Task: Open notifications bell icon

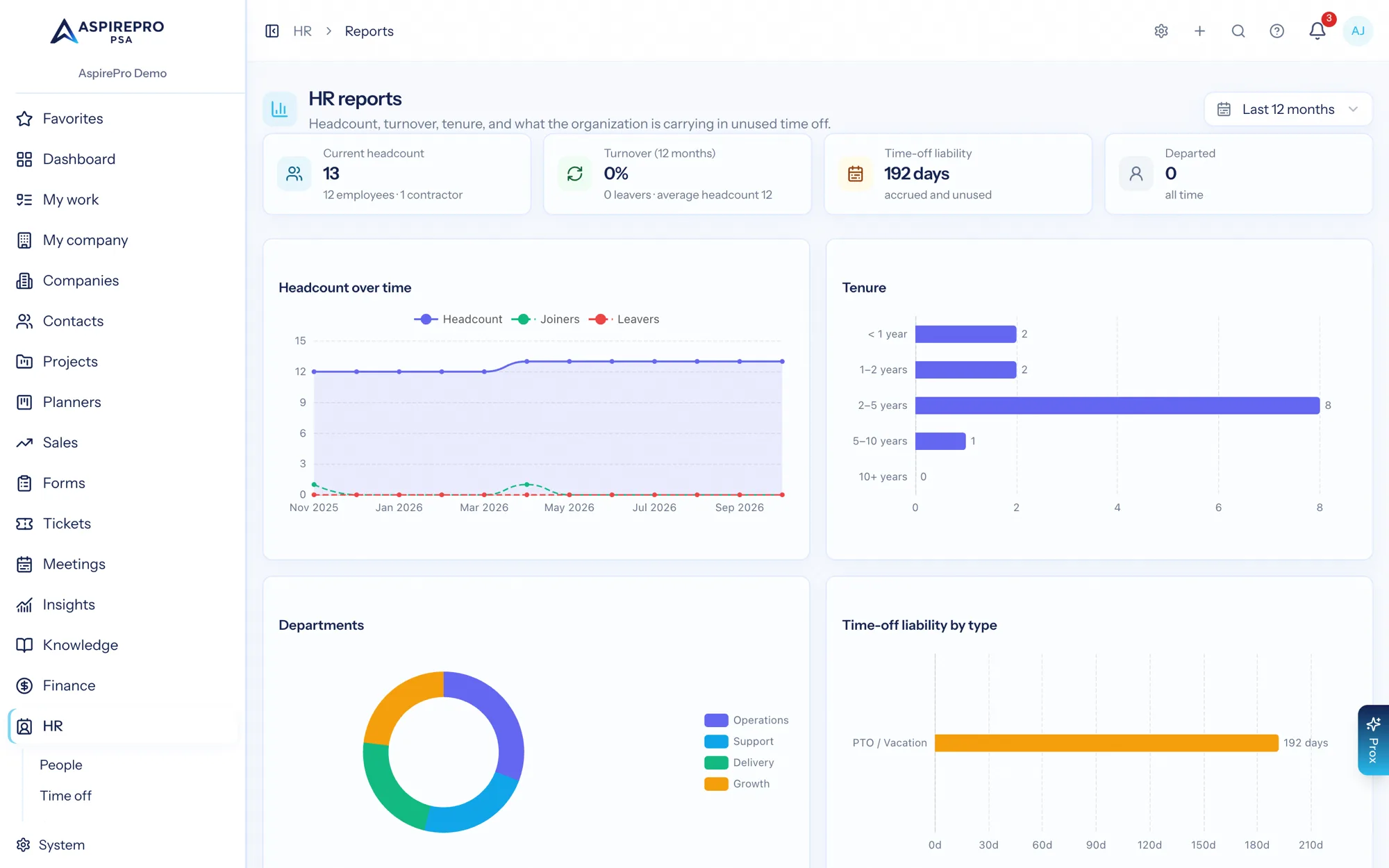Action: coord(1317,31)
